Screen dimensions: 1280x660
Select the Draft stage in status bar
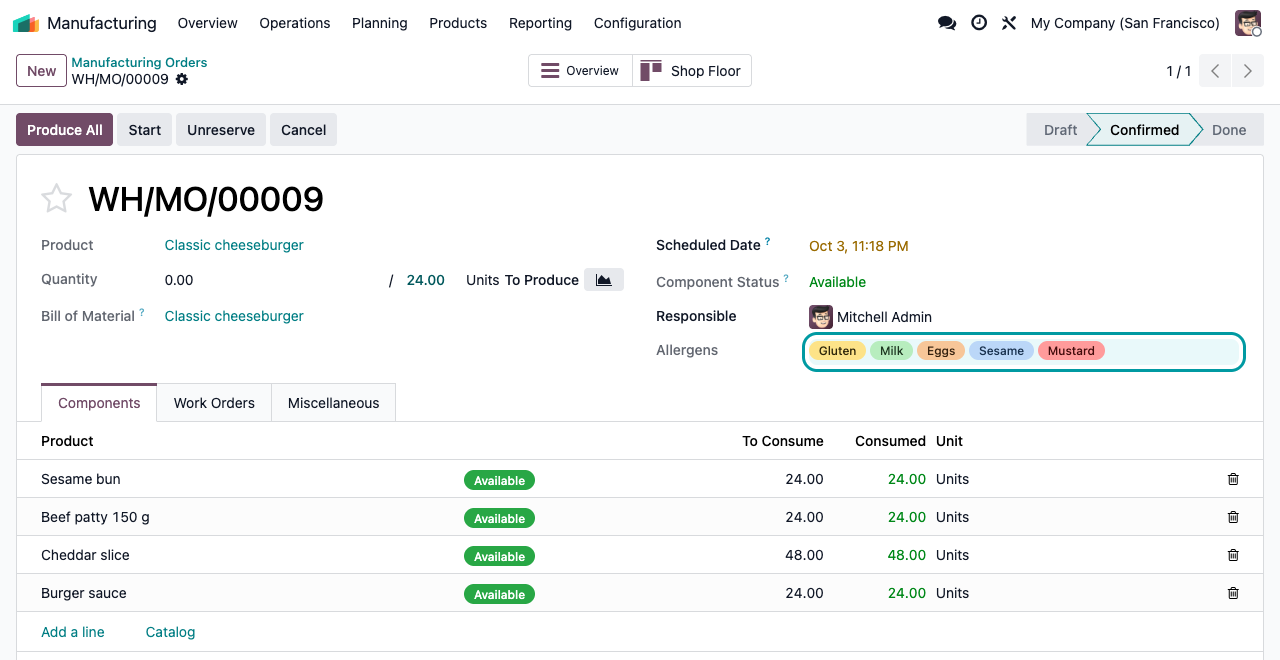[x=1060, y=130]
